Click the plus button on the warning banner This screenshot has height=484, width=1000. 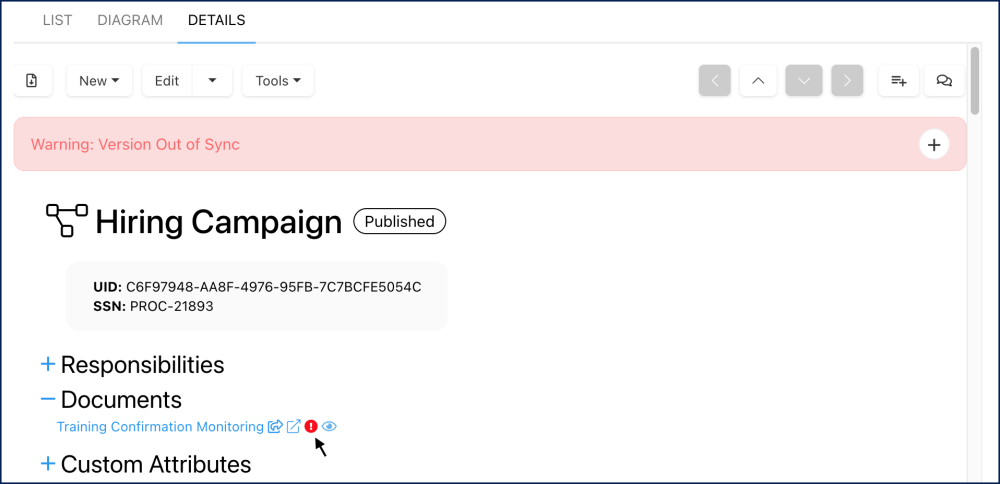coord(933,145)
